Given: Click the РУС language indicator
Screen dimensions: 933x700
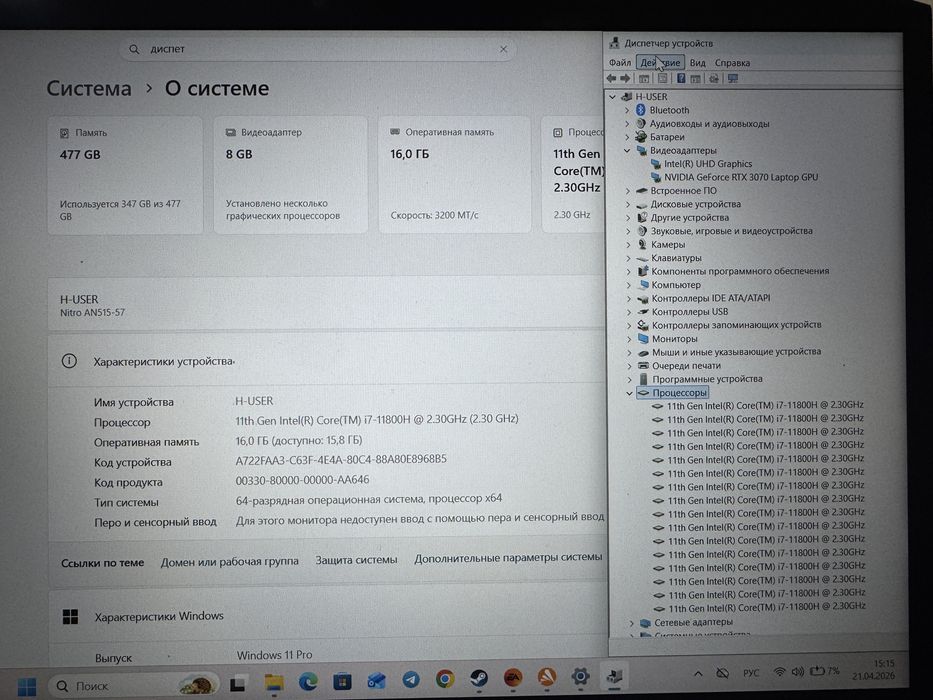Looking at the screenshot, I should 751,673.
